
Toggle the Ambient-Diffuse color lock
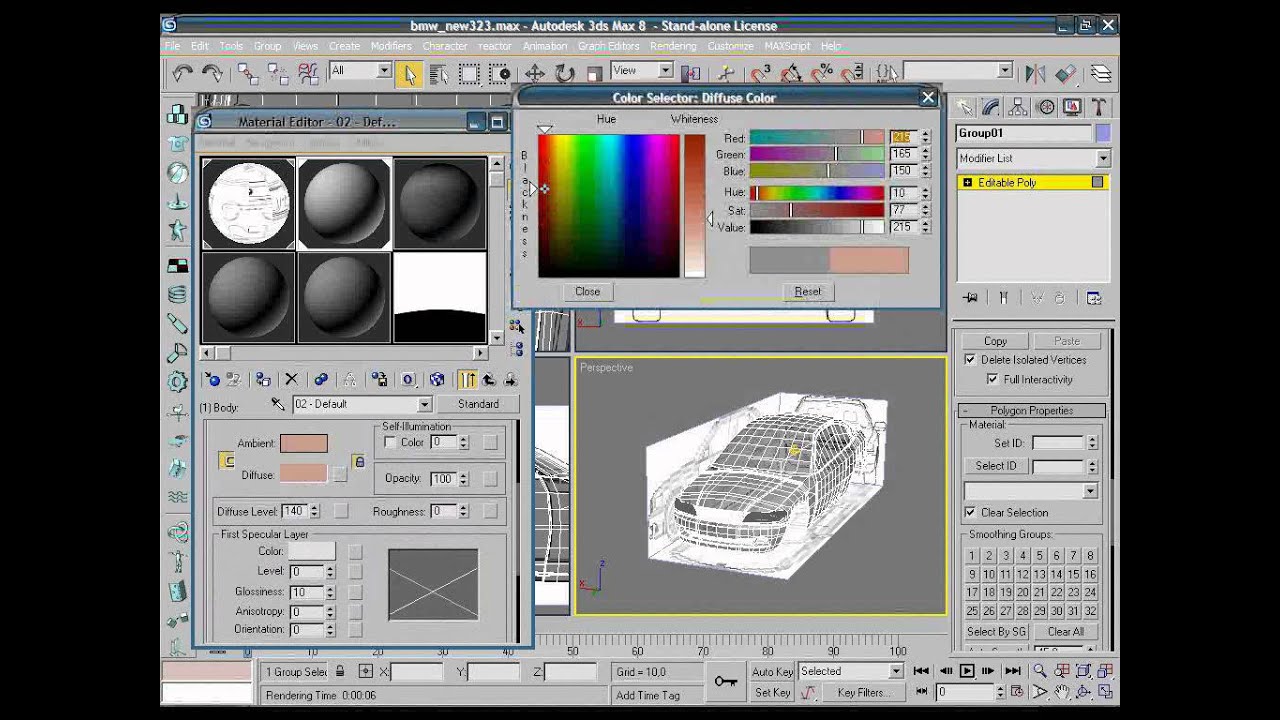click(x=227, y=460)
